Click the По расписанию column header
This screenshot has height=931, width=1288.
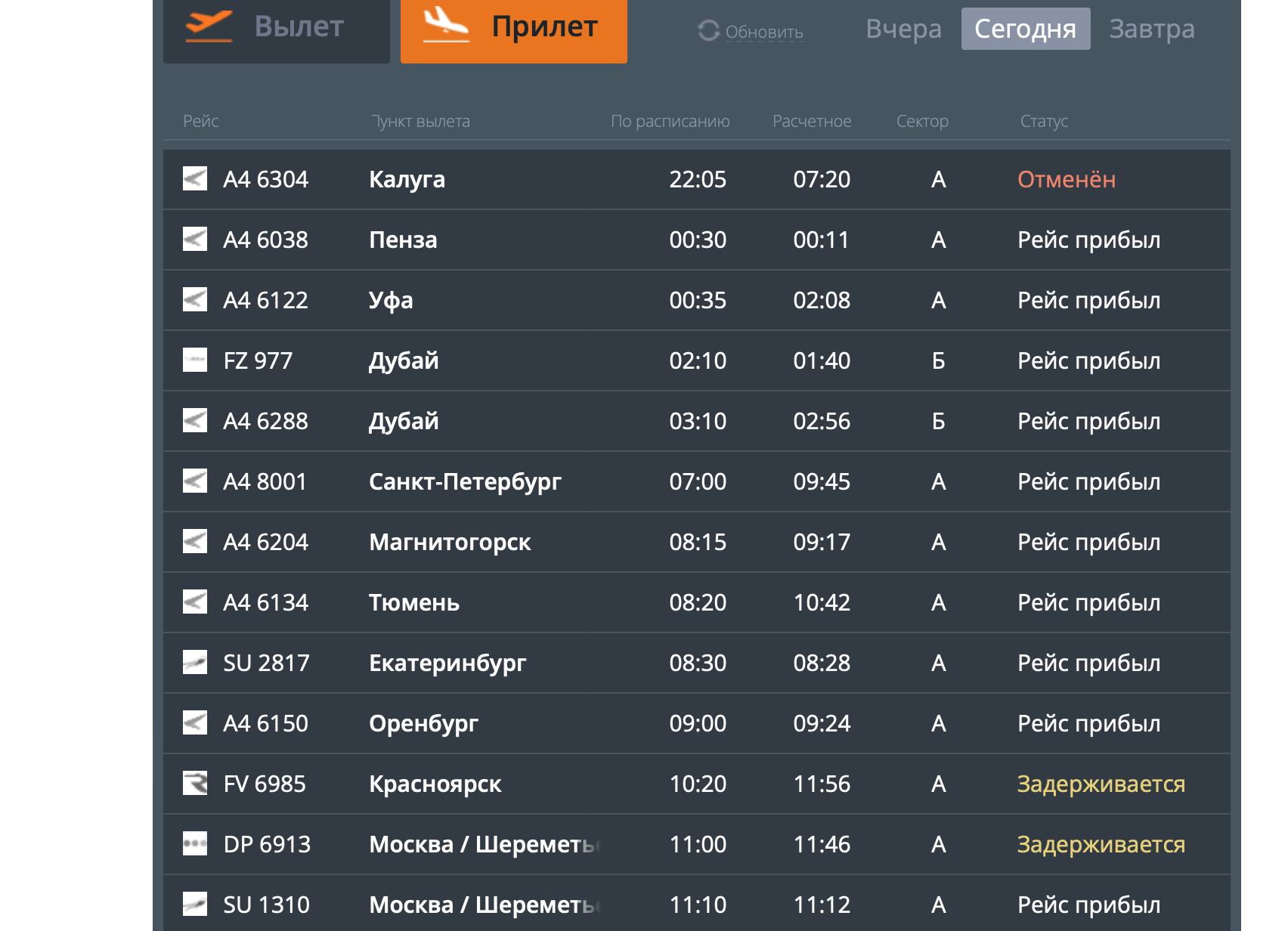[670, 121]
